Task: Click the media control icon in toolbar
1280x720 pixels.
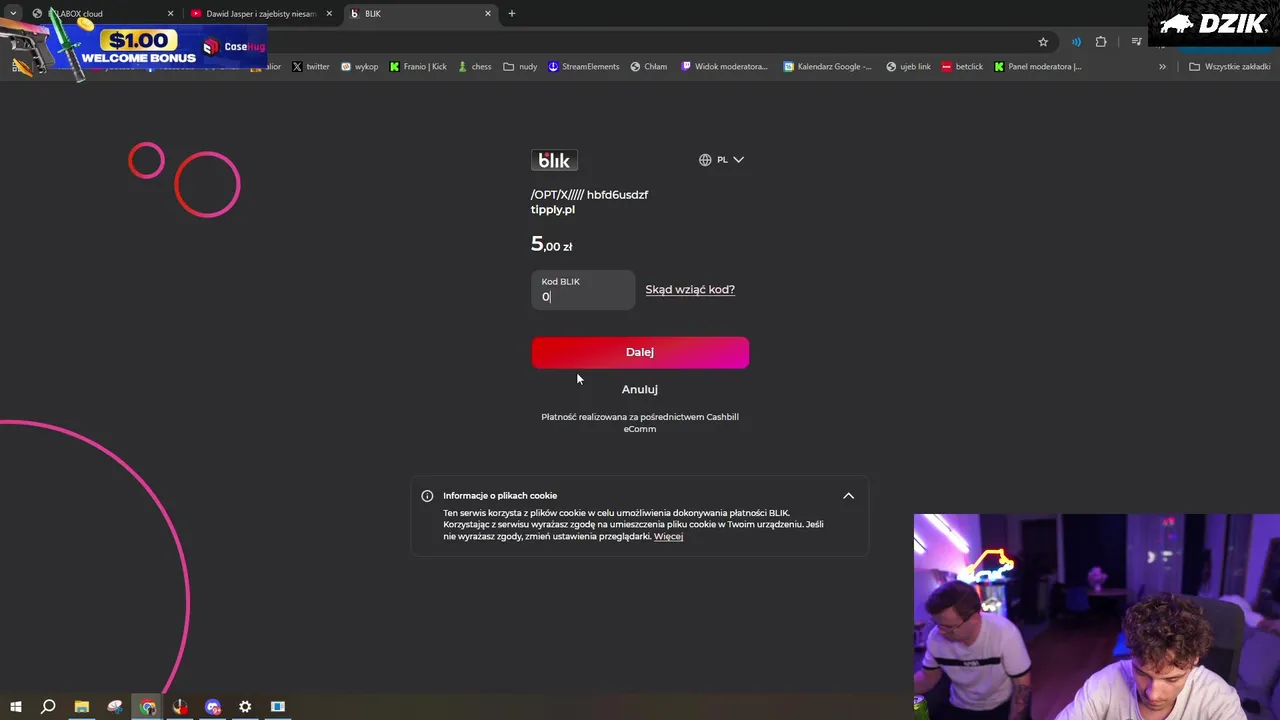Action: coord(1136,42)
